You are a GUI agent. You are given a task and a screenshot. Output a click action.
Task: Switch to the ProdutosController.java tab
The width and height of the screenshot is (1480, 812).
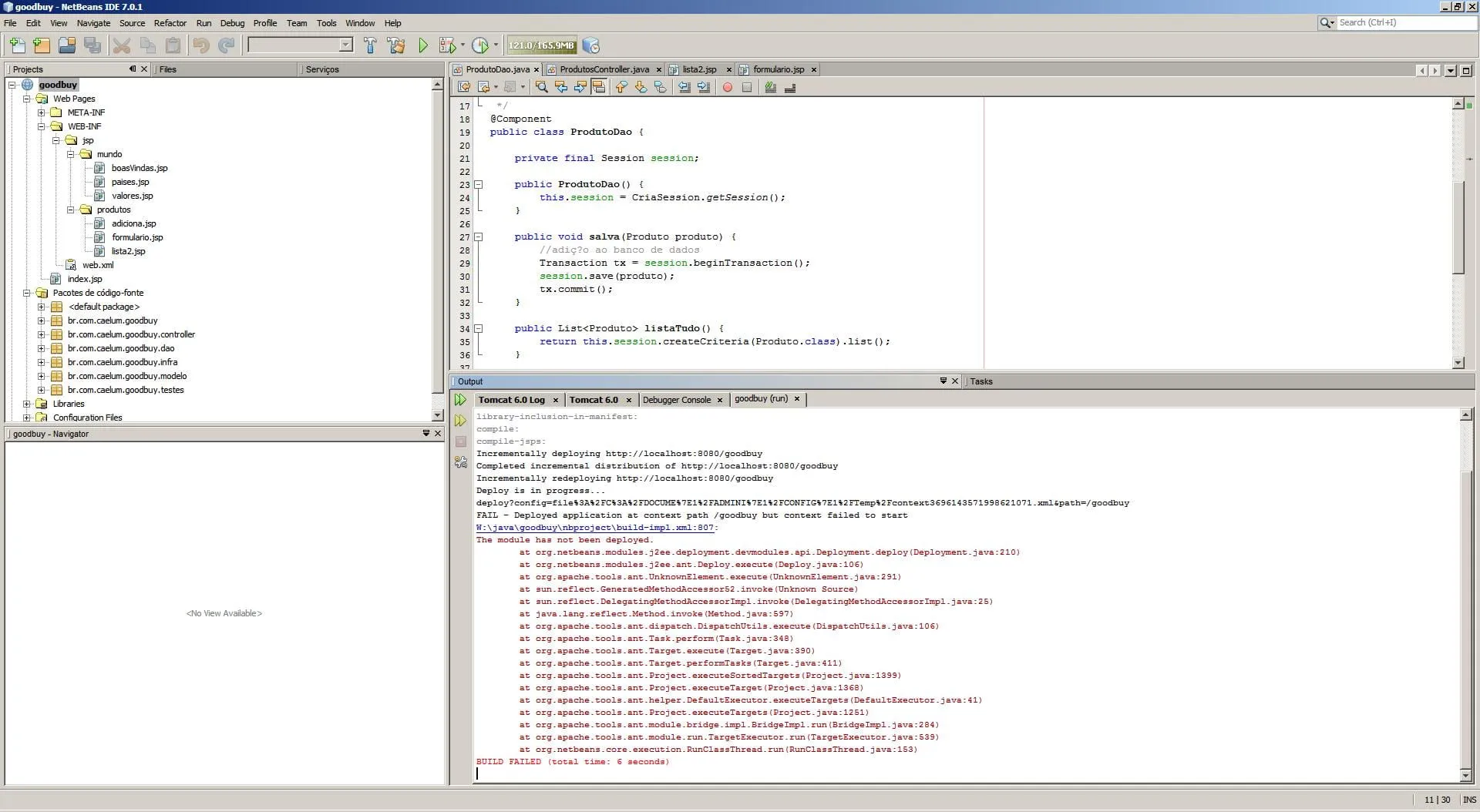[x=604, y=69]
